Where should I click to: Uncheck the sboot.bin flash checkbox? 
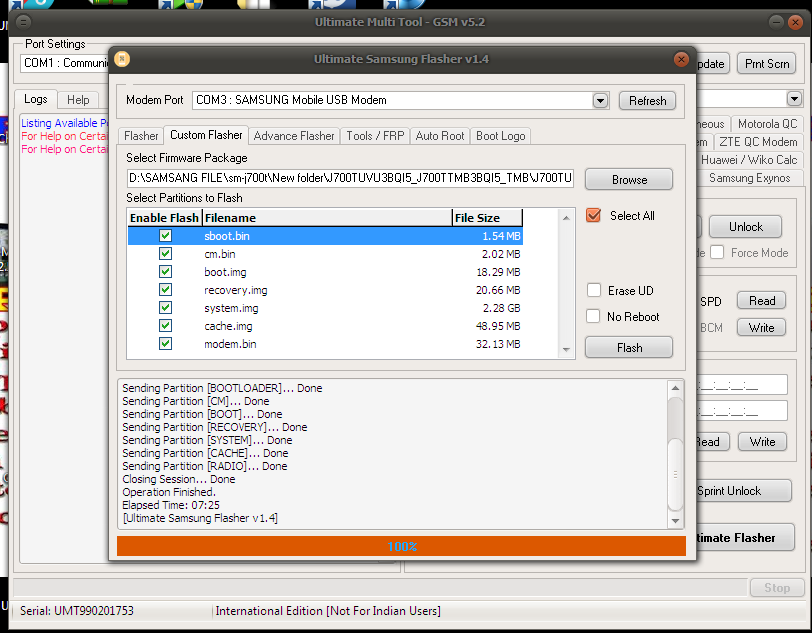tap(165, 236)
